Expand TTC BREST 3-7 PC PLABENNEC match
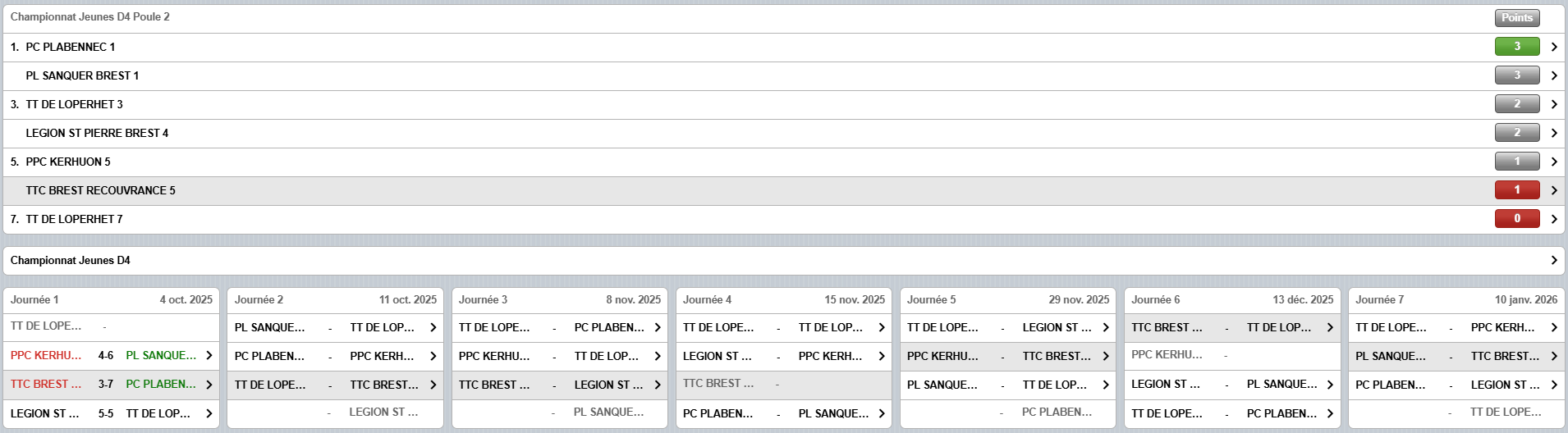 [209, 385]
